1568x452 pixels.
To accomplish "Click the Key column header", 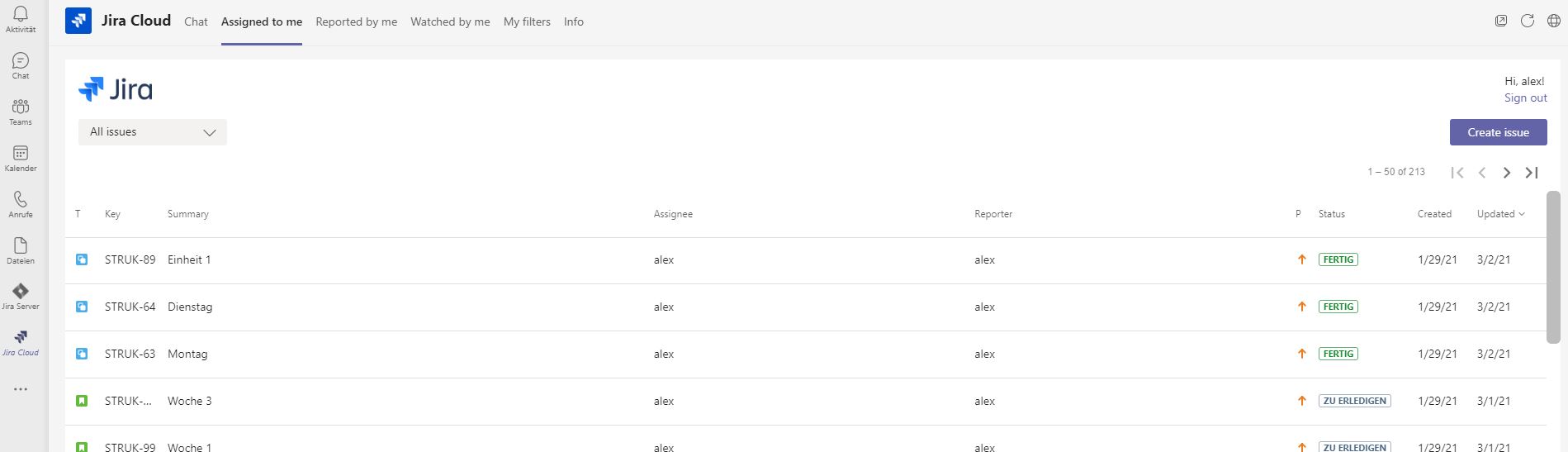I will coord(112,214).
